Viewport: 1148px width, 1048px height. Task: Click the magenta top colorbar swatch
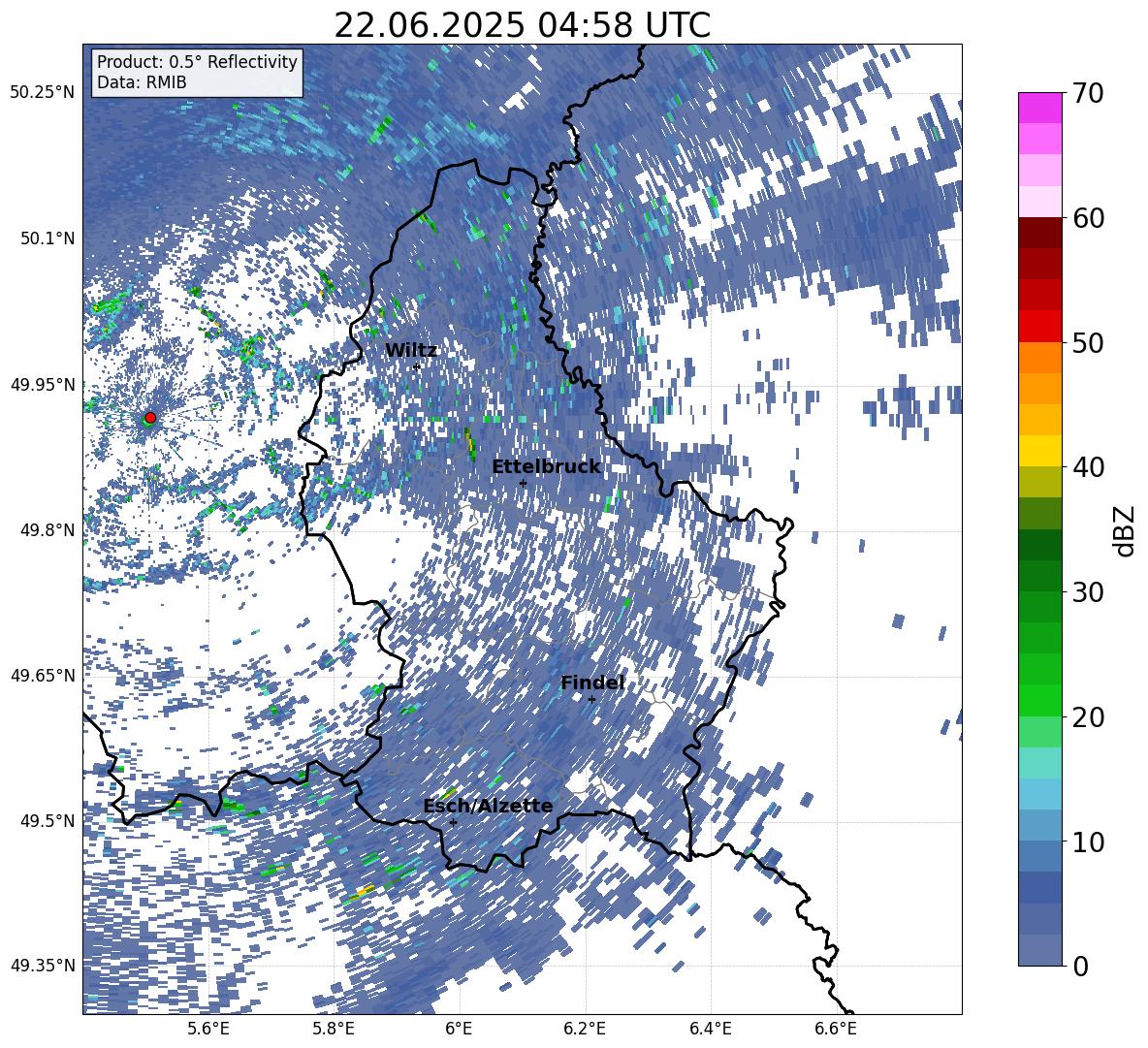(1039, 109)
